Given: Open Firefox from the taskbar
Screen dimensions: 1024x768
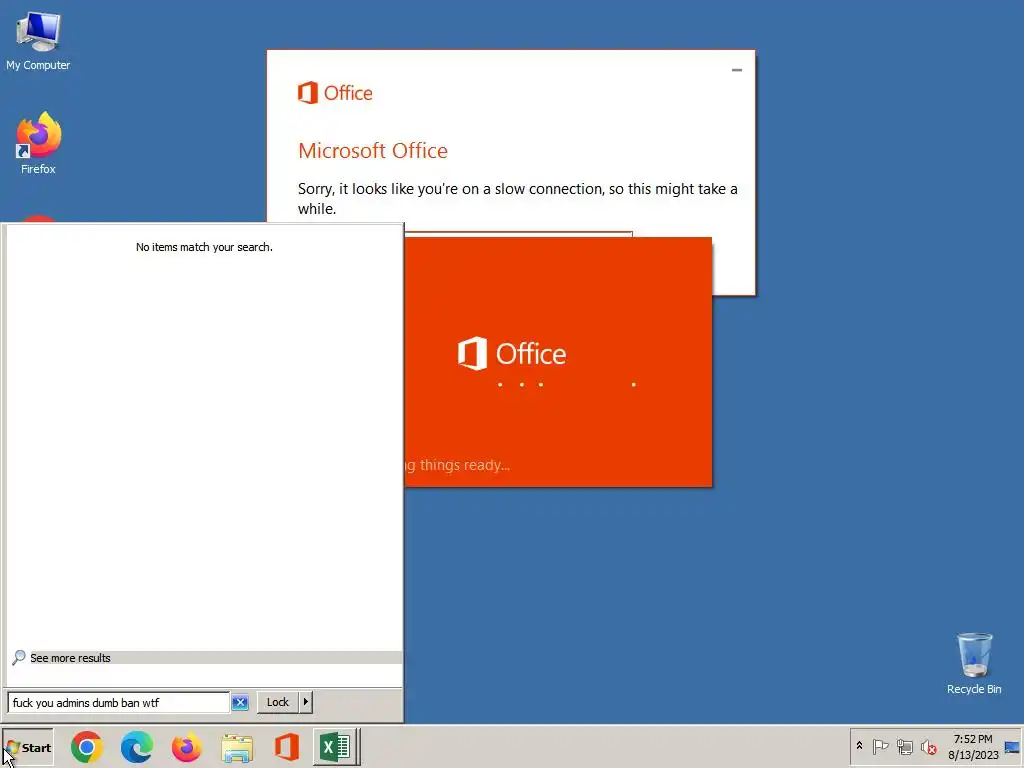Looking at the screenshot, I should 186,748.
